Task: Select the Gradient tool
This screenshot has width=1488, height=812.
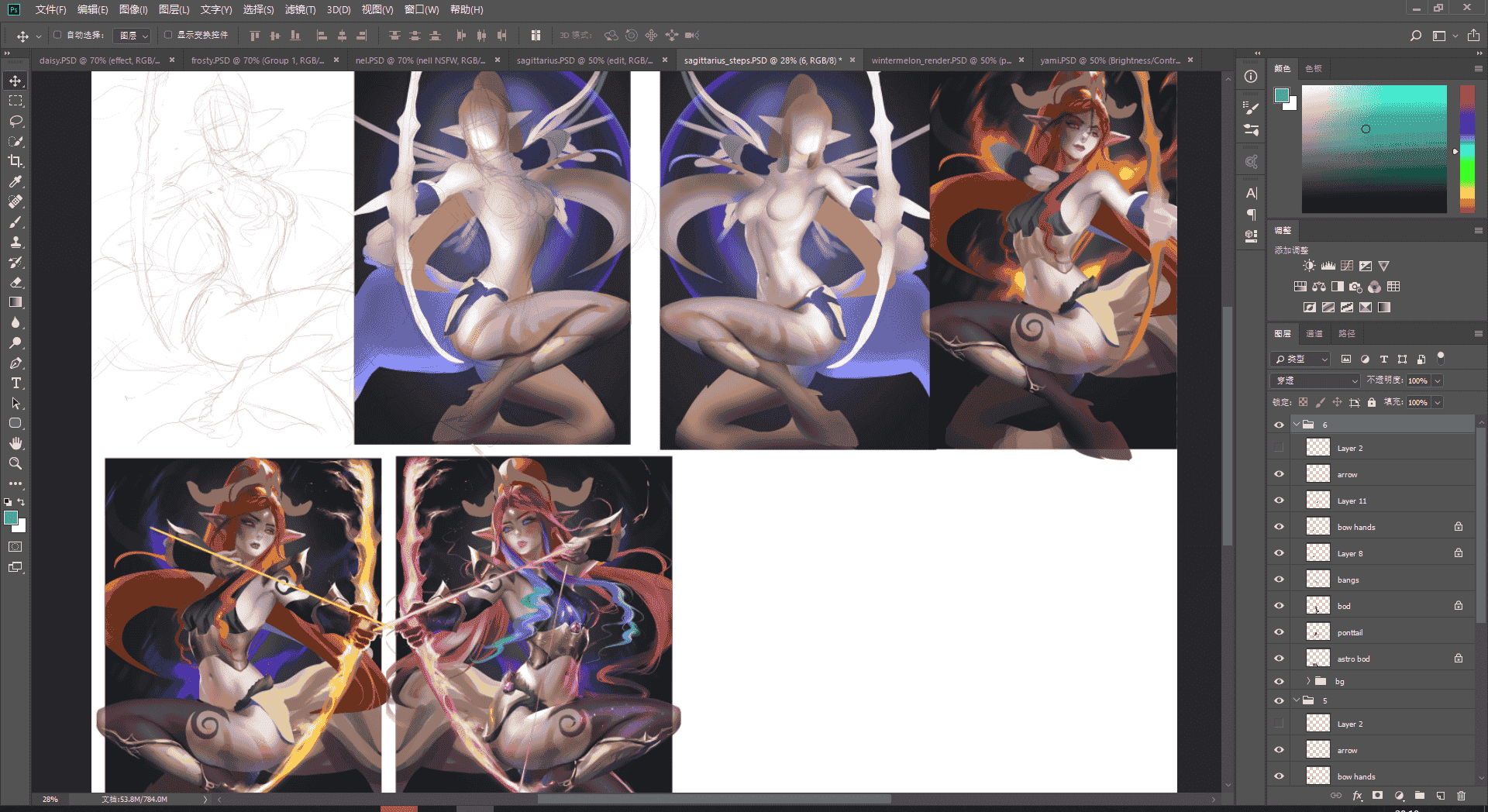Action: coord(15,302)
